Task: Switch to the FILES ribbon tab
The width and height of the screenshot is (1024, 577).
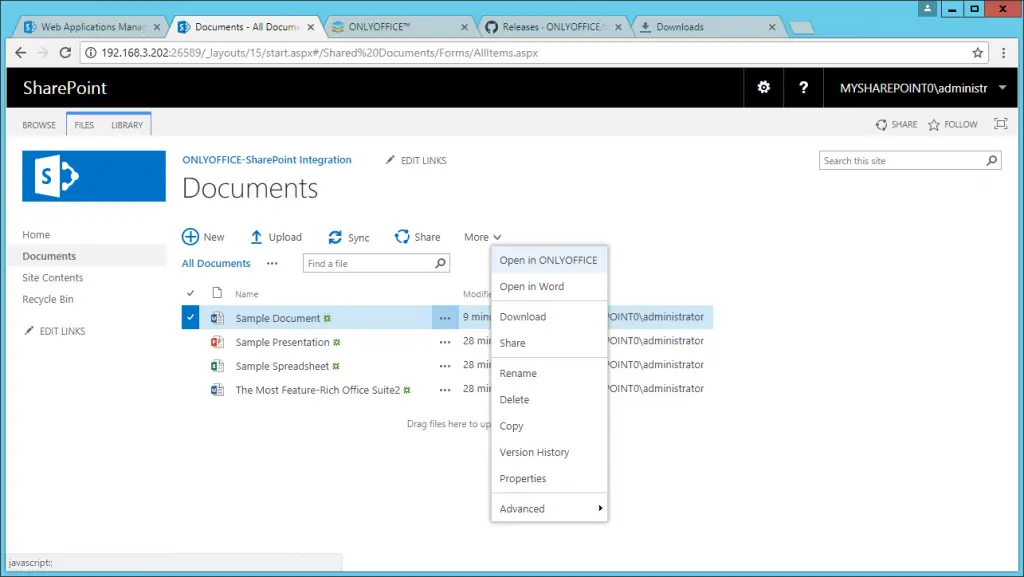Action: point(84,125)
